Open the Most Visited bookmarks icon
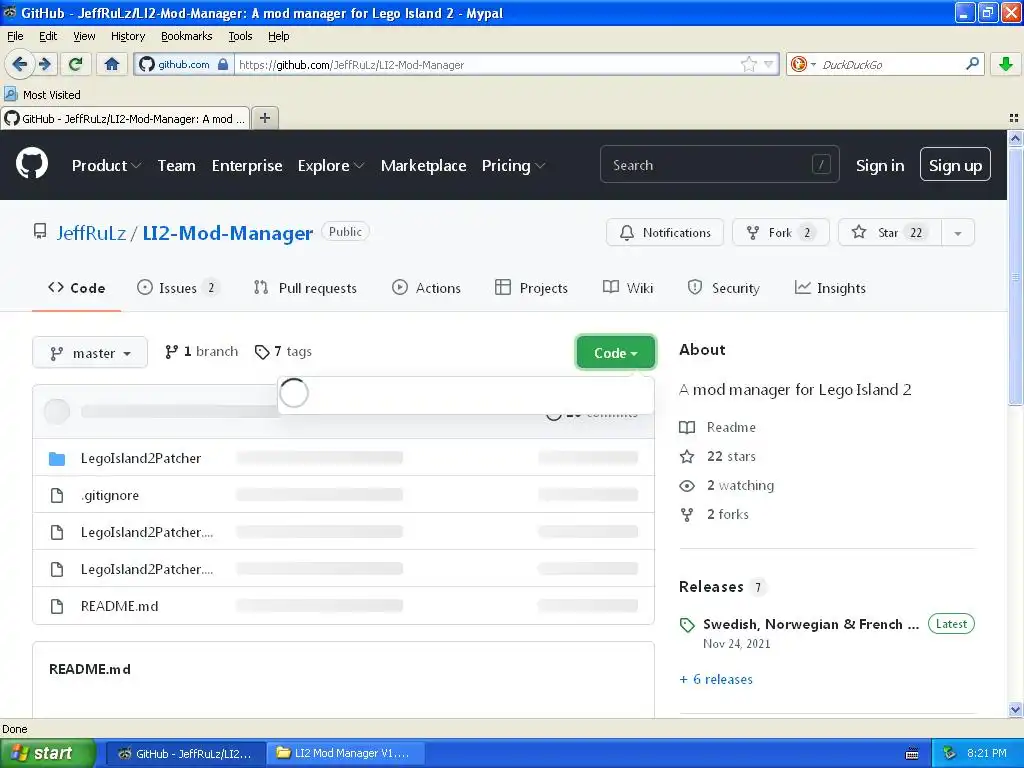1024x768 pixels. click(10, 94)
